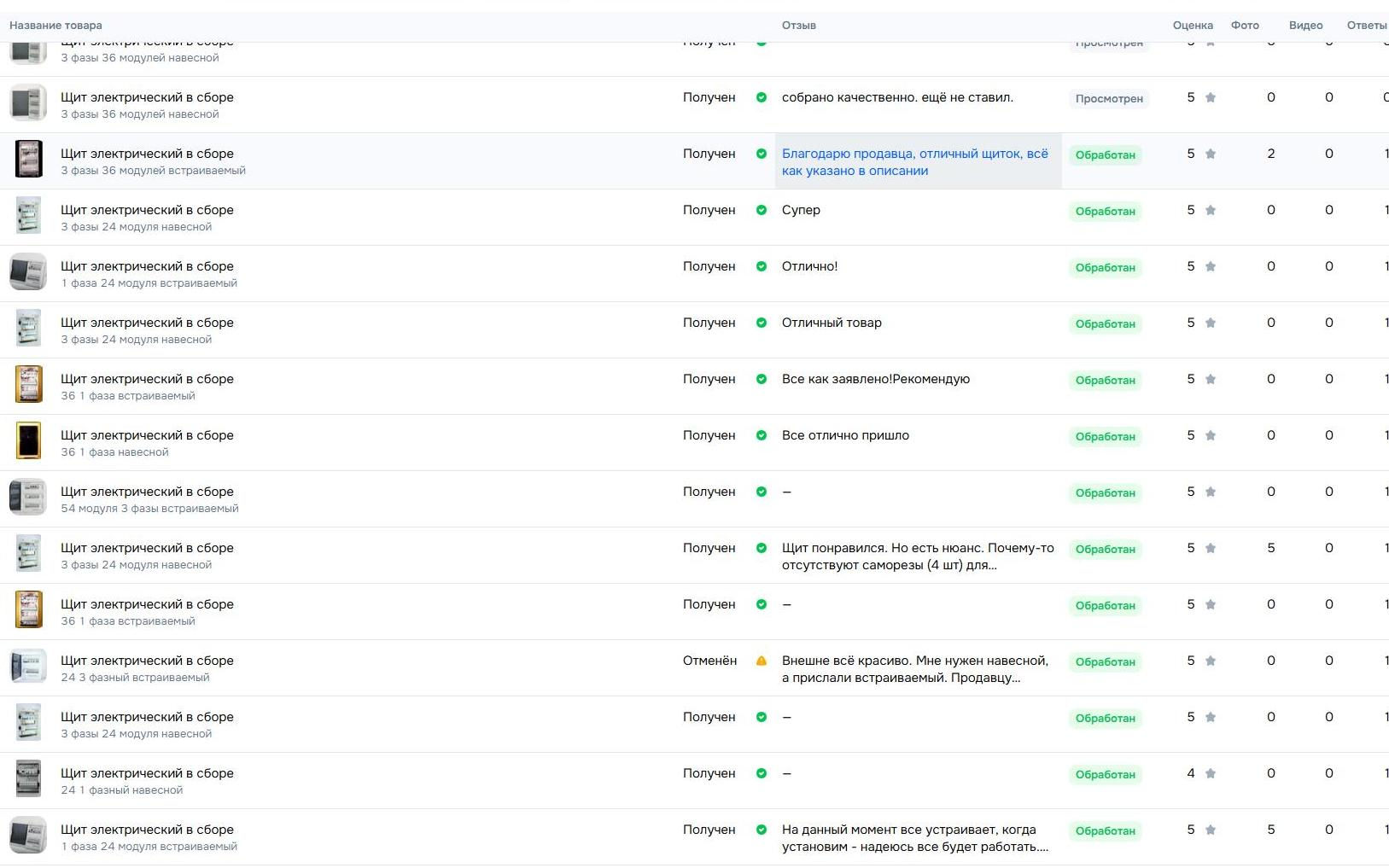The height and width of the screenshot is (868, 1389).
Task: Click the star icon in the собрано качественно row
Action: pos(1210,97)
